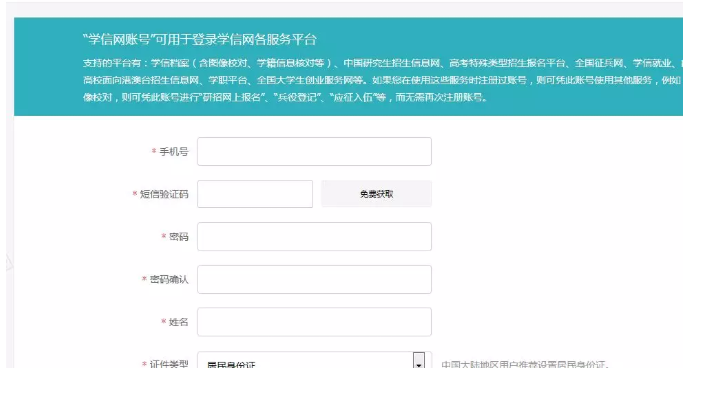Focus the 短信验证码 SMS code input box

(255, 194)
